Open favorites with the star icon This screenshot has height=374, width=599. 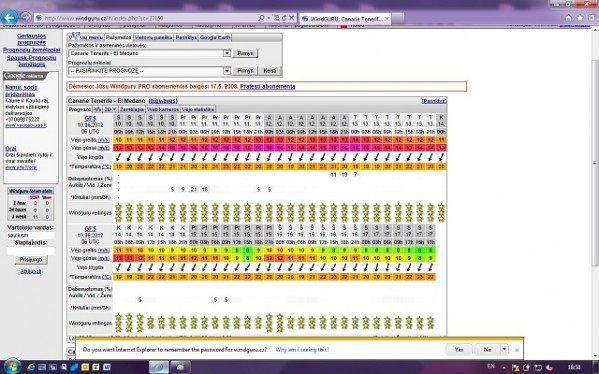pos(580,18)
